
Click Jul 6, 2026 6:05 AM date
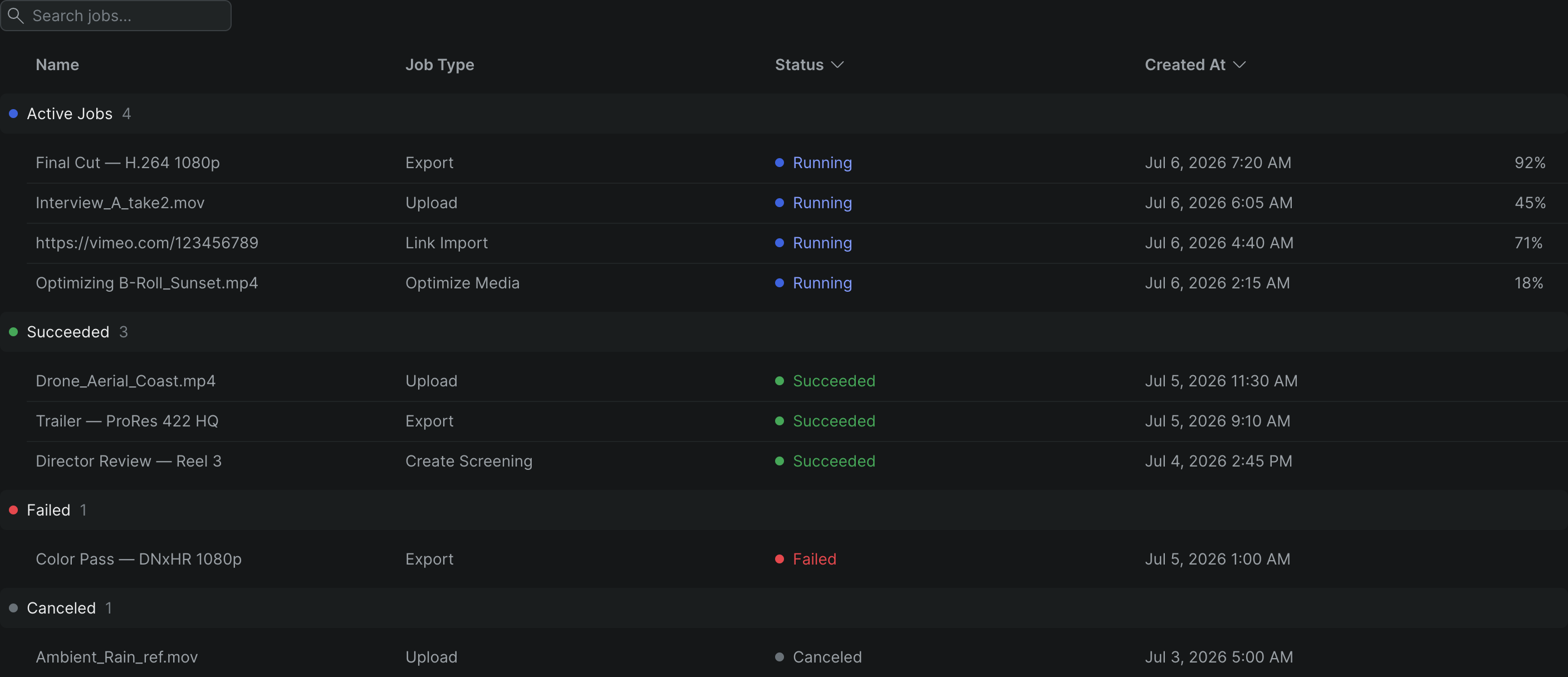1219,203
